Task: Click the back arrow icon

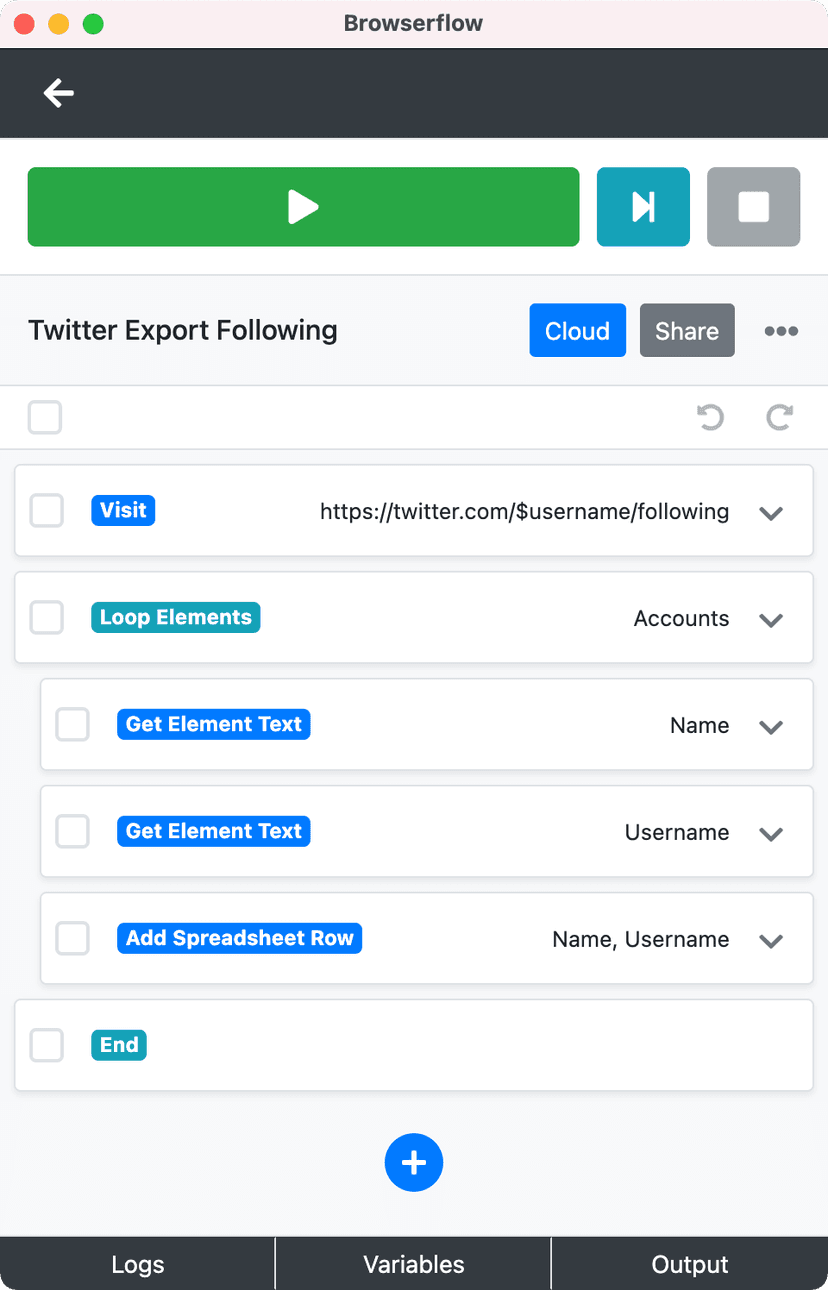Action: (59, 93)
